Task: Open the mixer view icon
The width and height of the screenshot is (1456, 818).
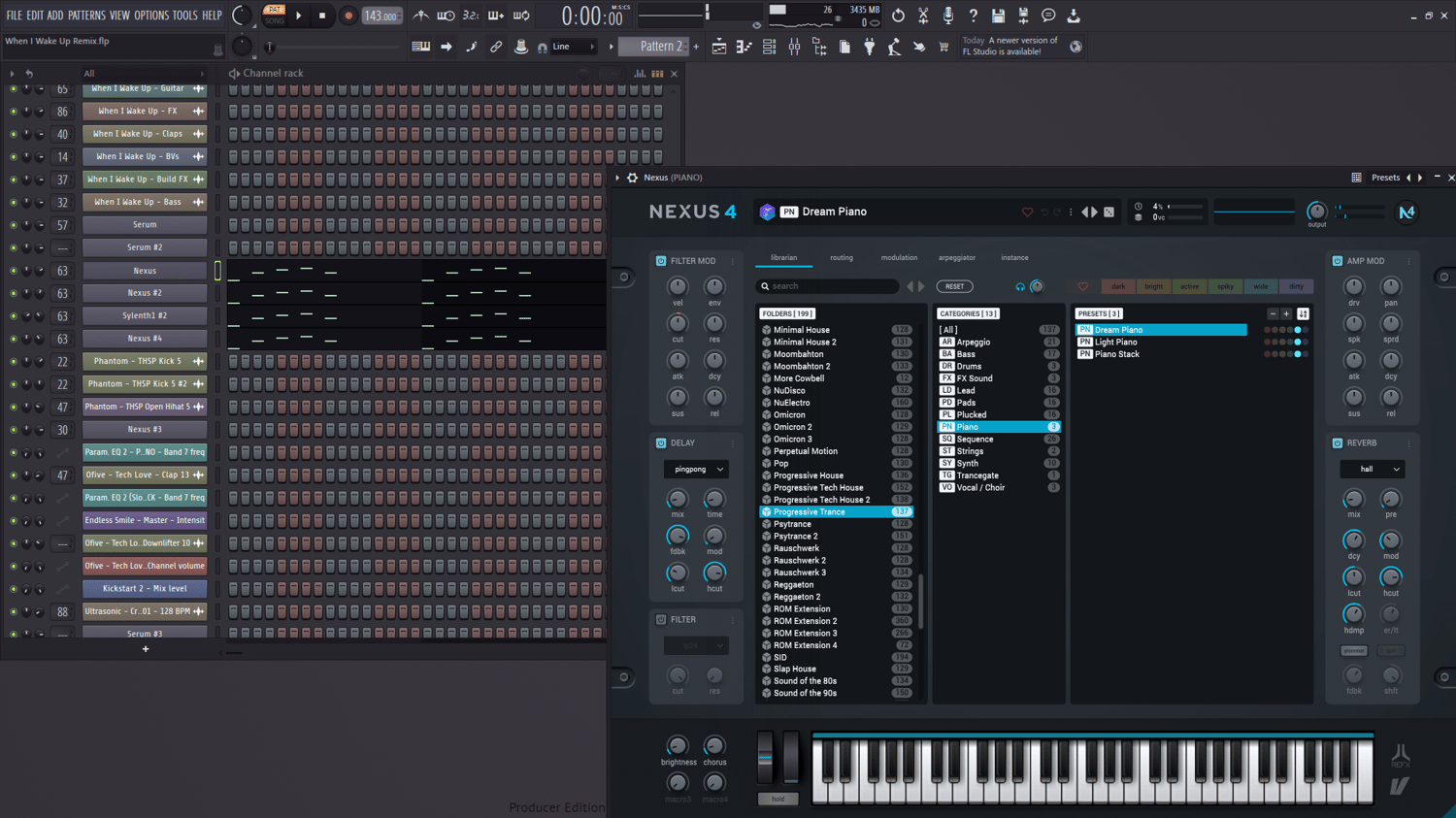Action: point(794,47)
